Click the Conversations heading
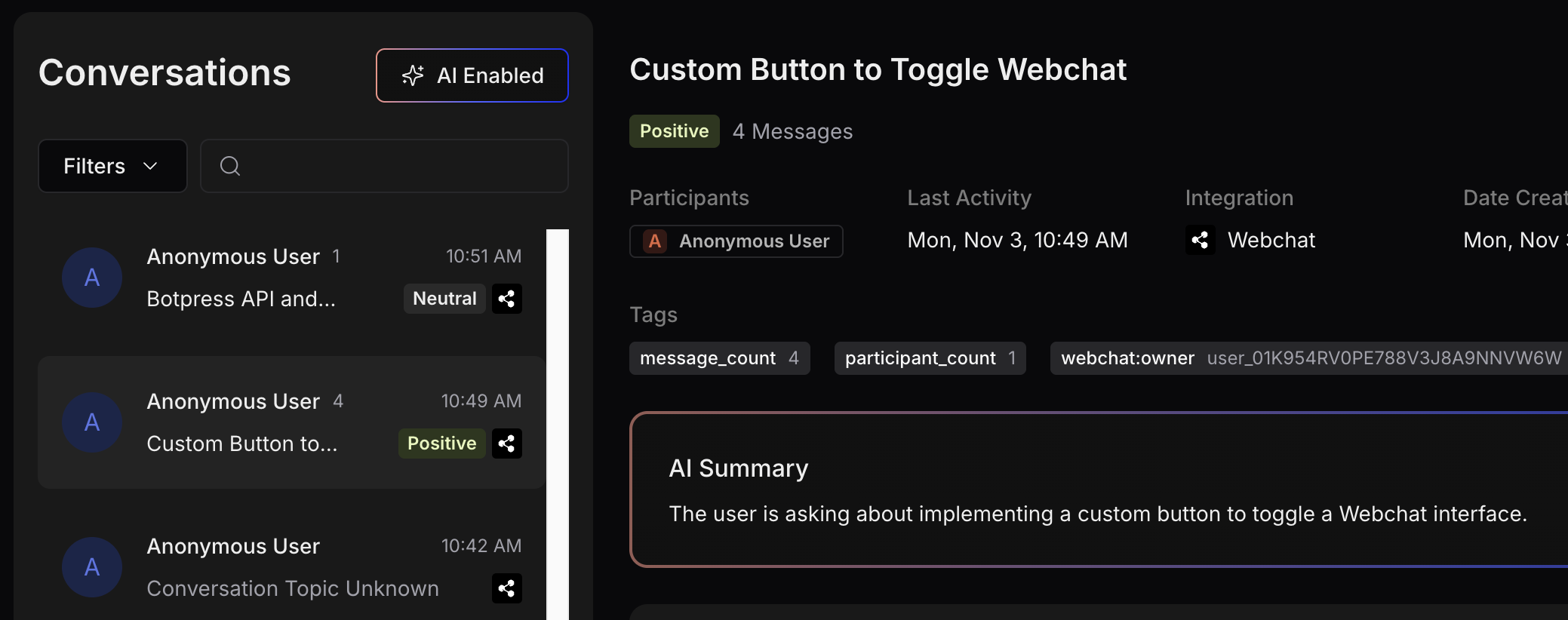 coord(164,73)
